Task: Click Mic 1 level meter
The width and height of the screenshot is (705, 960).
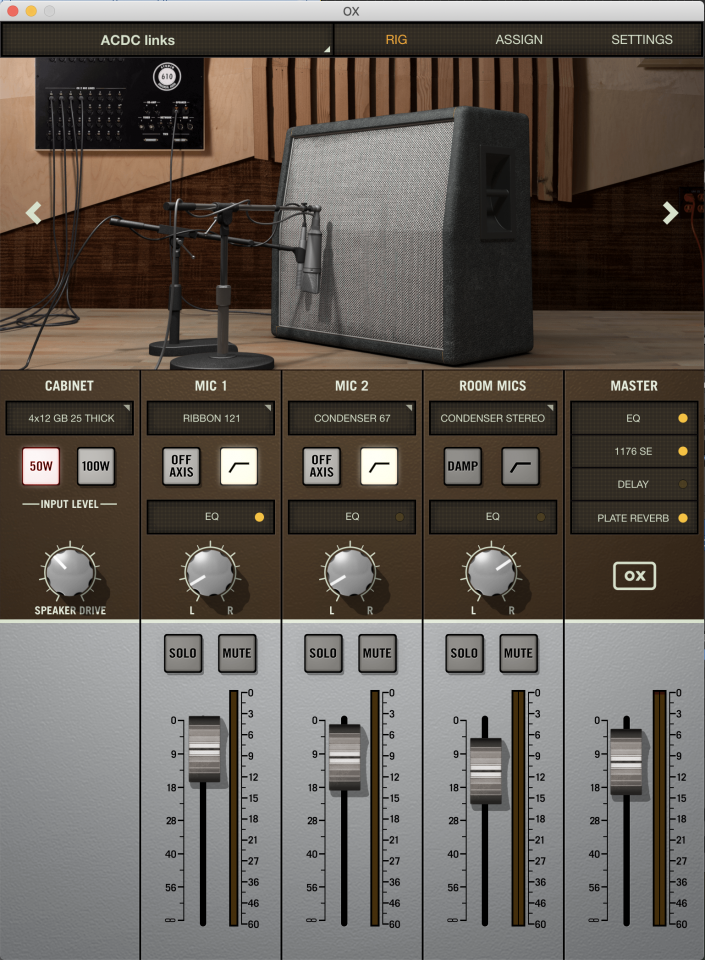Action: [234, 808]
